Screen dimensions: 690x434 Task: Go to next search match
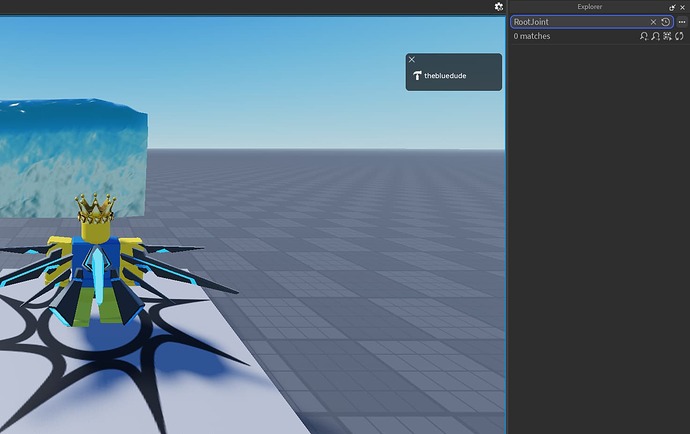(655, 36)
